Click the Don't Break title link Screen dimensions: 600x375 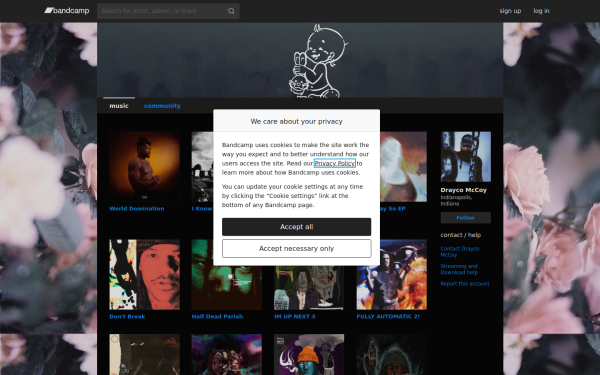point(127,316)
